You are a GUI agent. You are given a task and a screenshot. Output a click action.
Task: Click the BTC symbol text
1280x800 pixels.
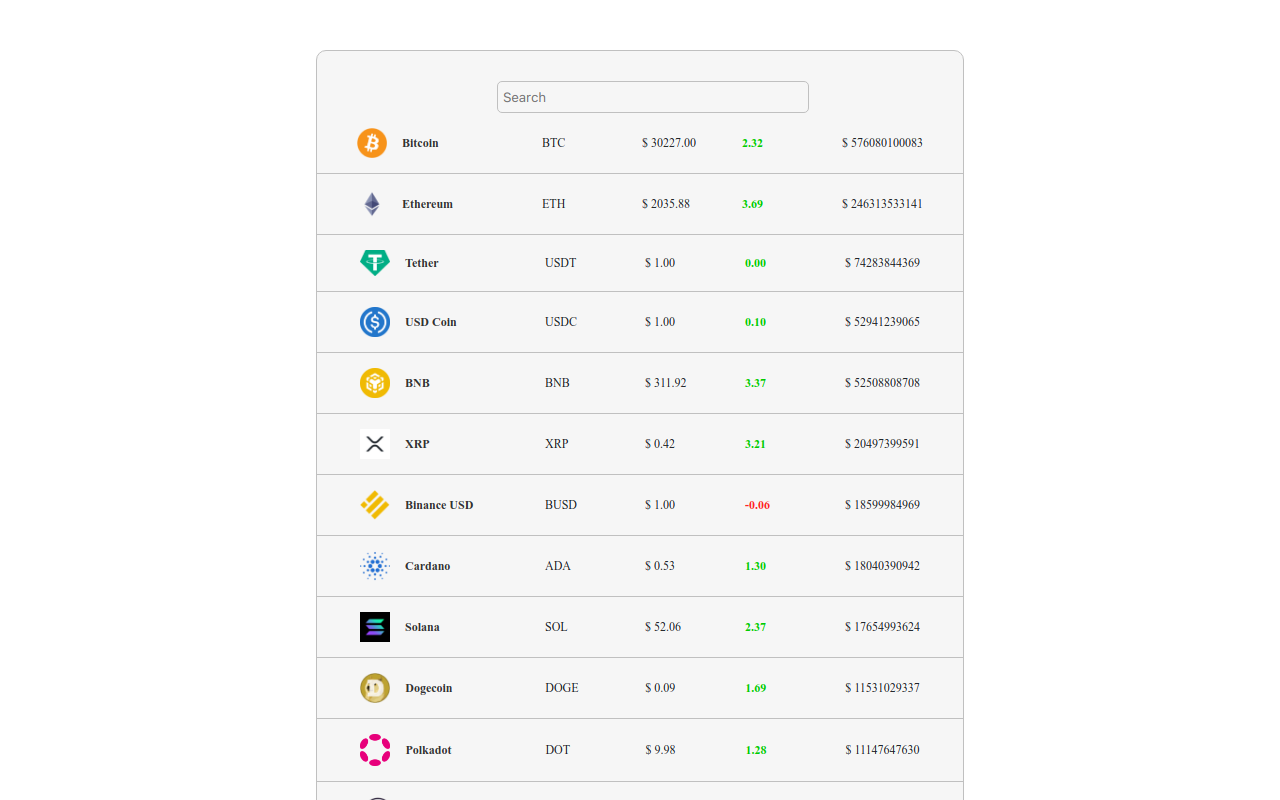click(x=553, y=143)
